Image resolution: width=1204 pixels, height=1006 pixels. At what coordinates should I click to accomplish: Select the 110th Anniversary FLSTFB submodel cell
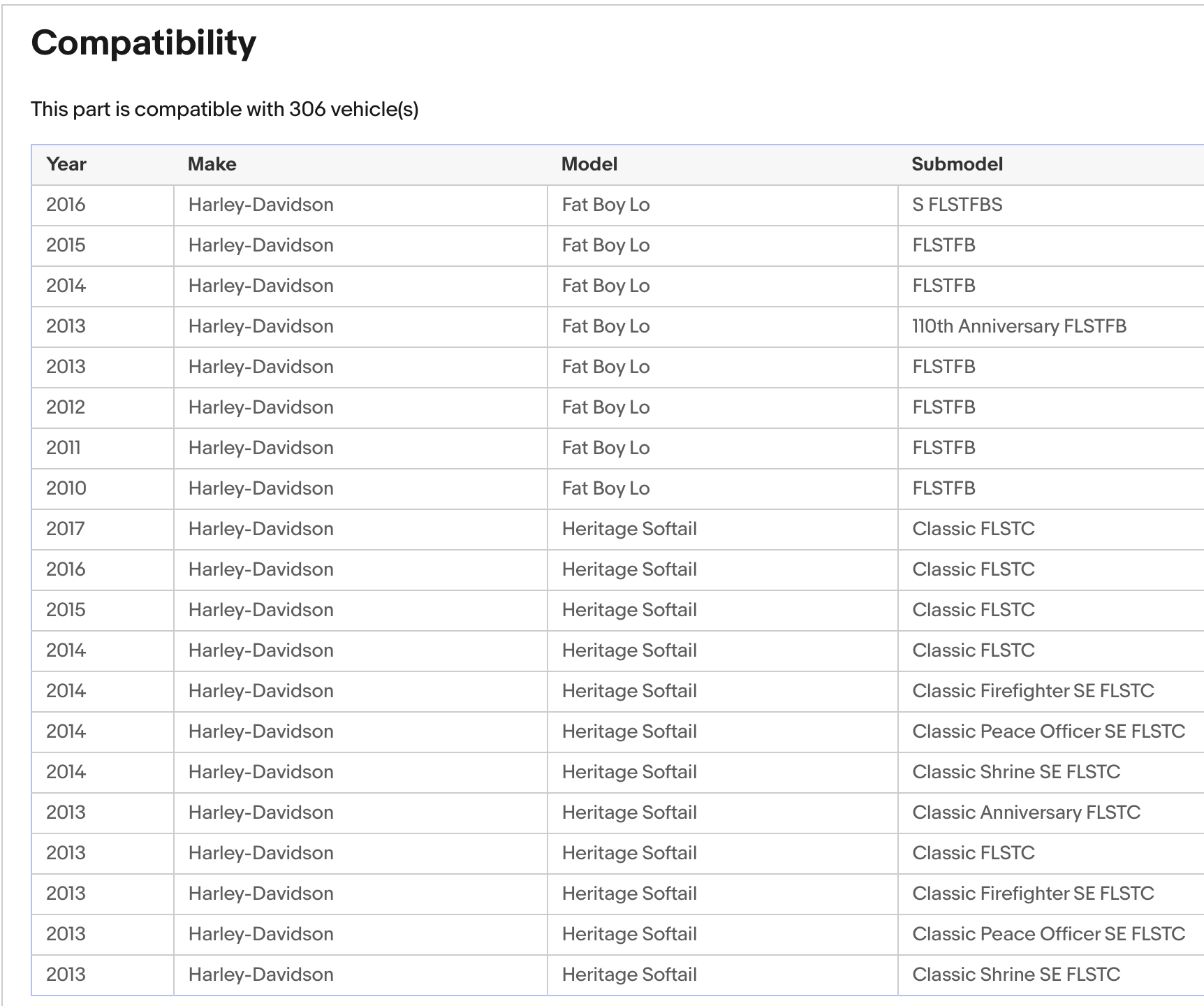1018,326
